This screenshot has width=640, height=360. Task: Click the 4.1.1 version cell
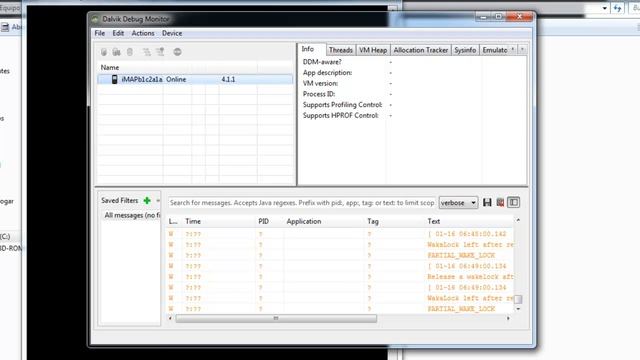tap(228, 79)
